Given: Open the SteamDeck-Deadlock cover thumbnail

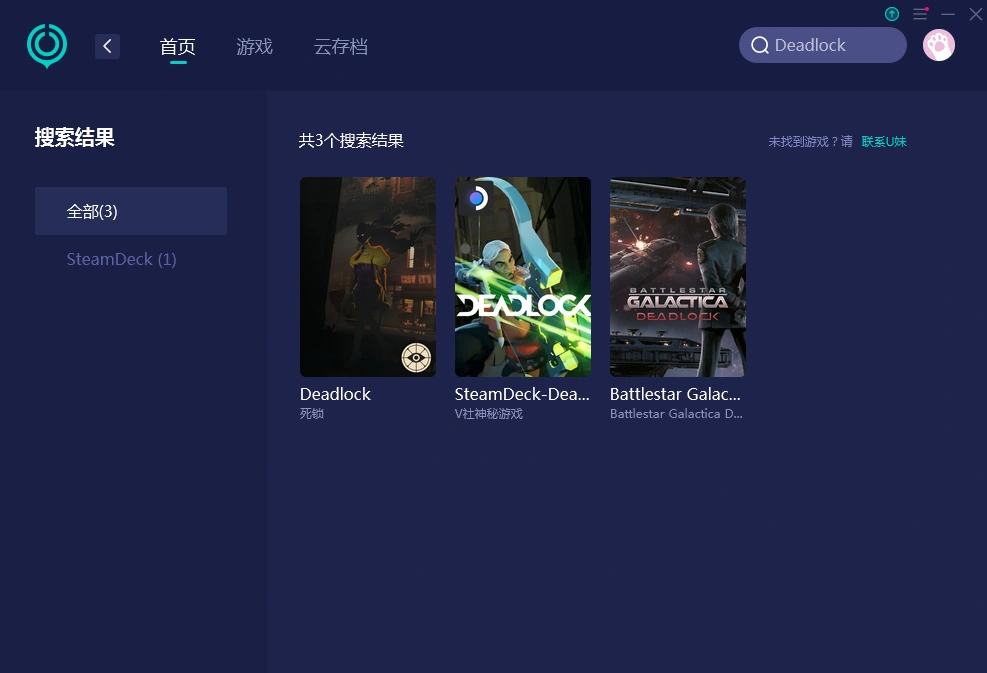Looking at the screenshot, I should click(522, 277).
